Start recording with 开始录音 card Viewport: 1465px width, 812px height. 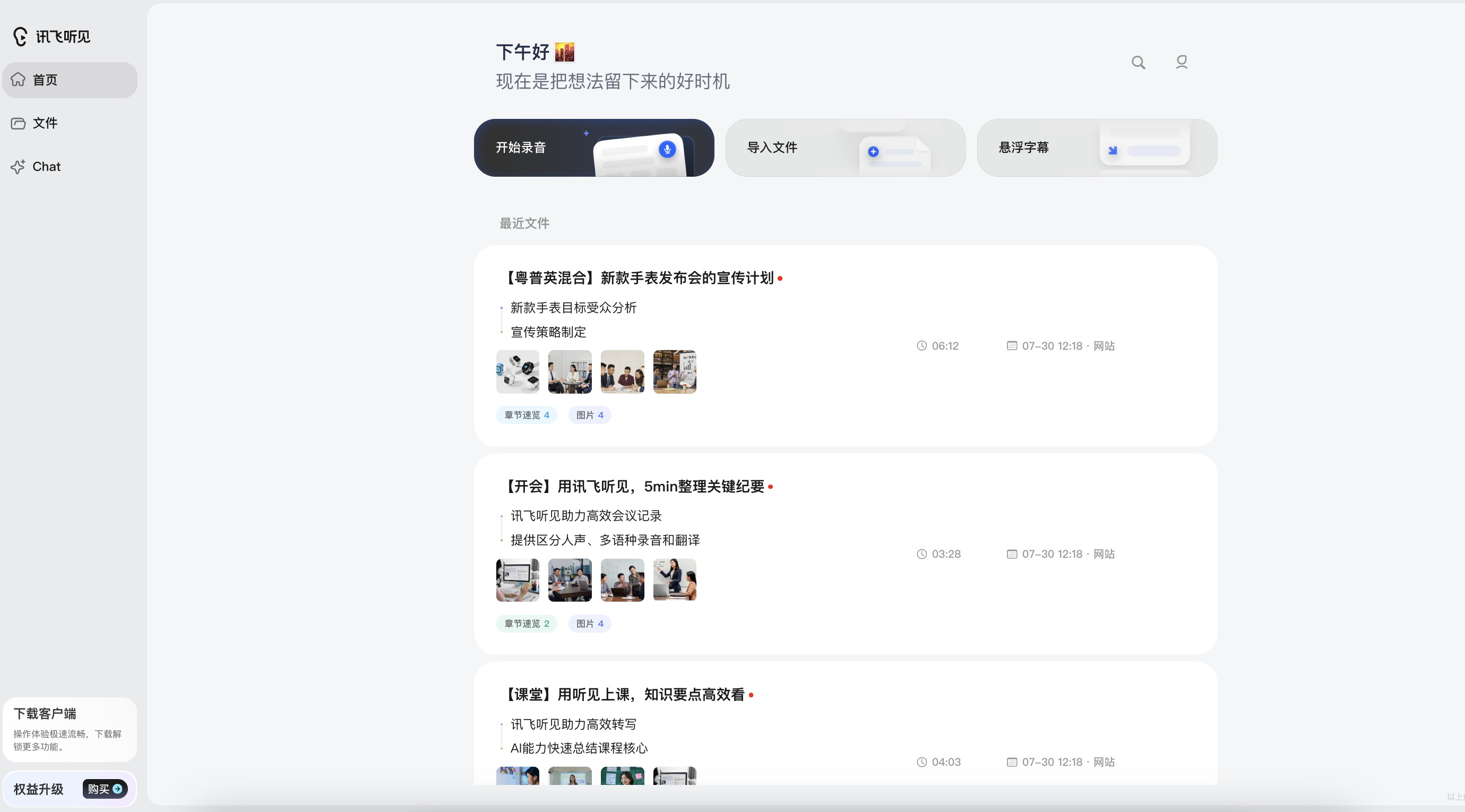(594, 148)
